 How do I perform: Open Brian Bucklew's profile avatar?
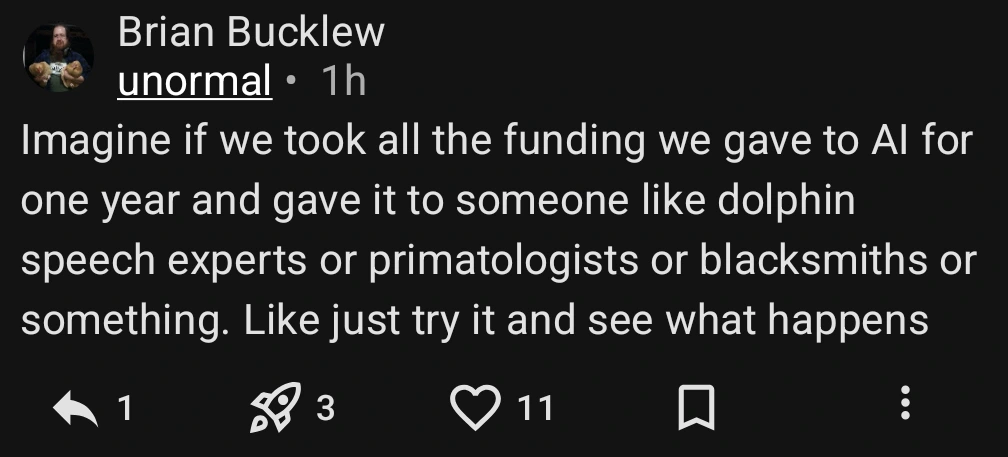(58, 59)
